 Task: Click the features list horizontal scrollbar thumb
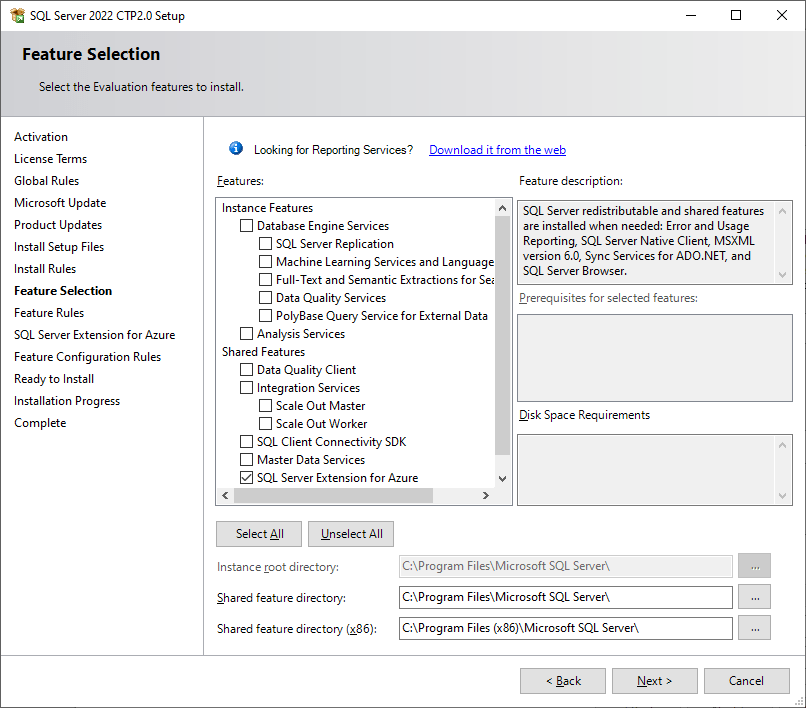click(333, 496)
